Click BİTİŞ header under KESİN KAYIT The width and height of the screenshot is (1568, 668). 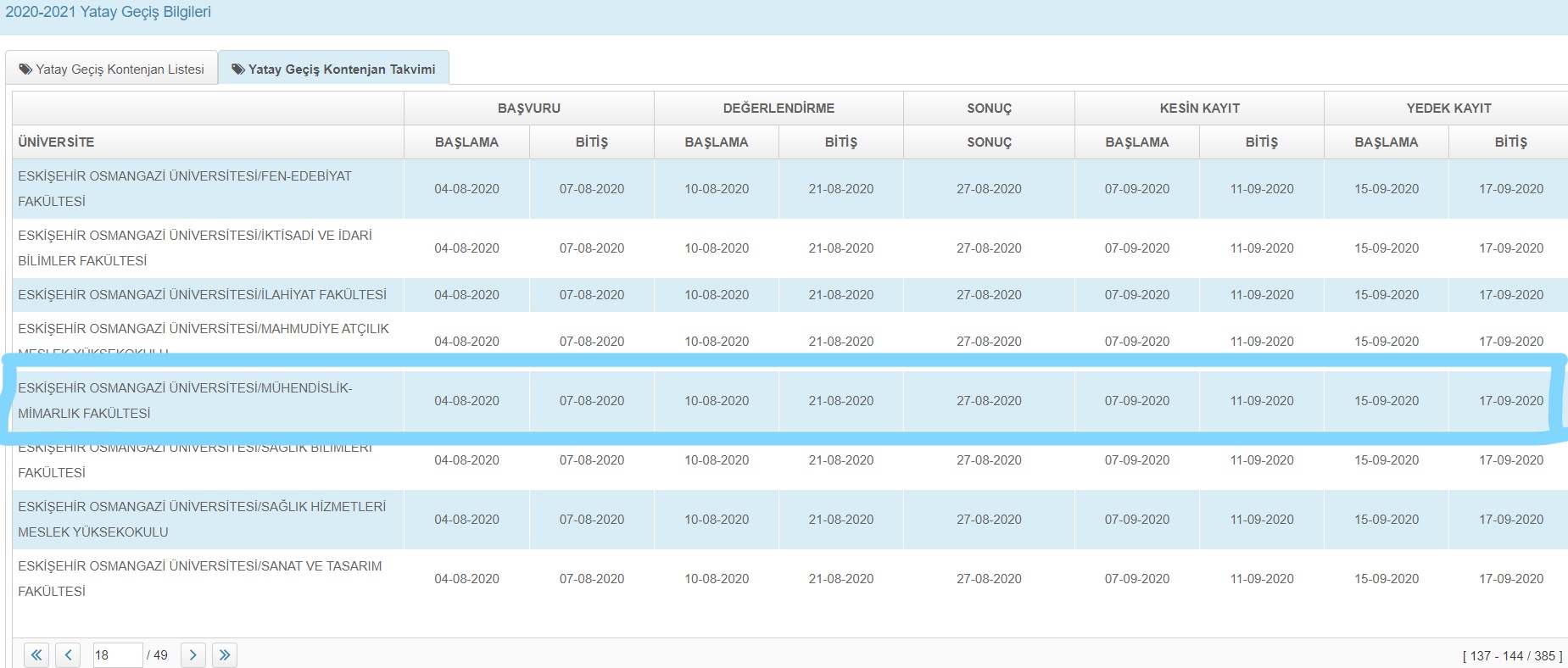(x=1262, y=142)
